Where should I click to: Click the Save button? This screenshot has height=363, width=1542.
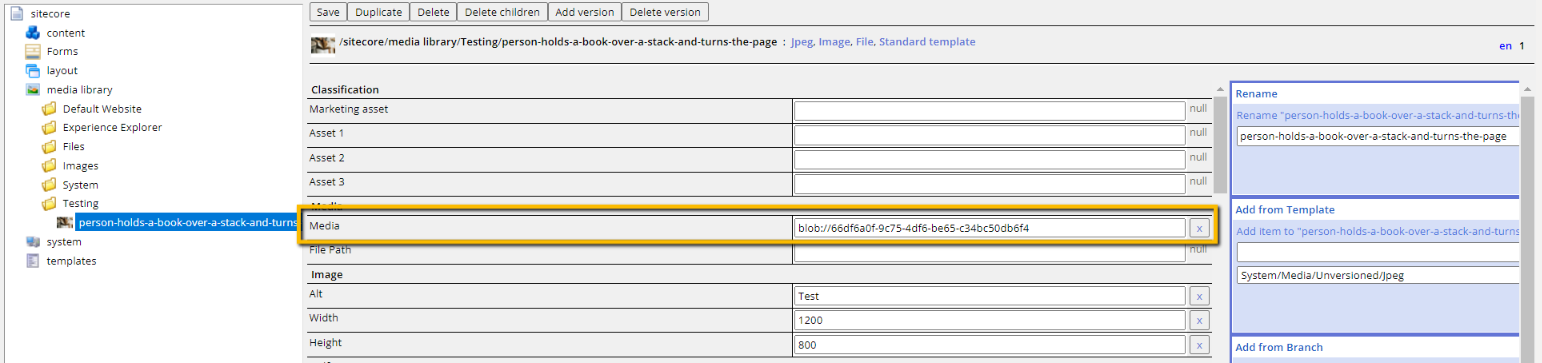329,12
